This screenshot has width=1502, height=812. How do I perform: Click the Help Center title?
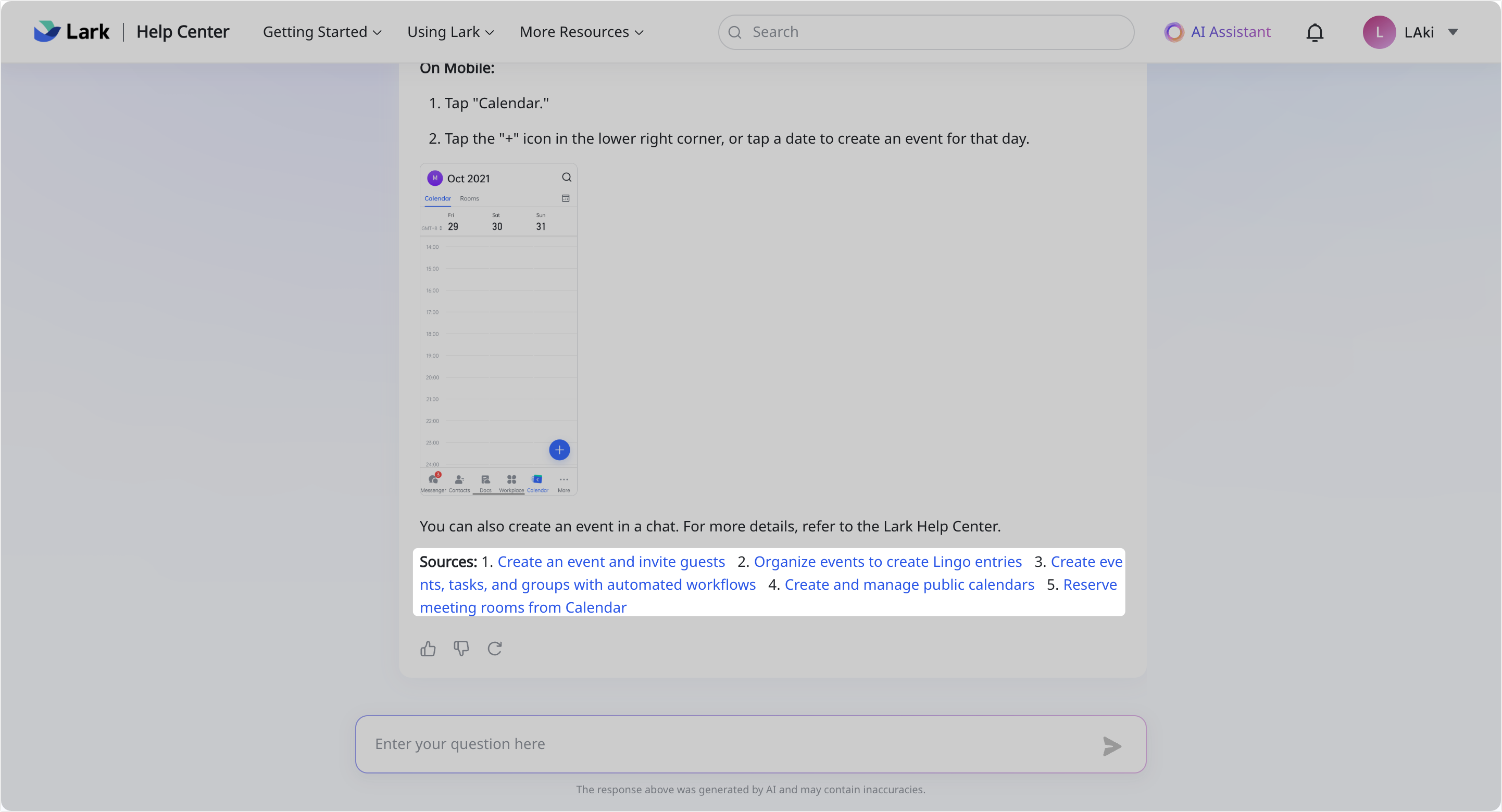tap(182, 31)
